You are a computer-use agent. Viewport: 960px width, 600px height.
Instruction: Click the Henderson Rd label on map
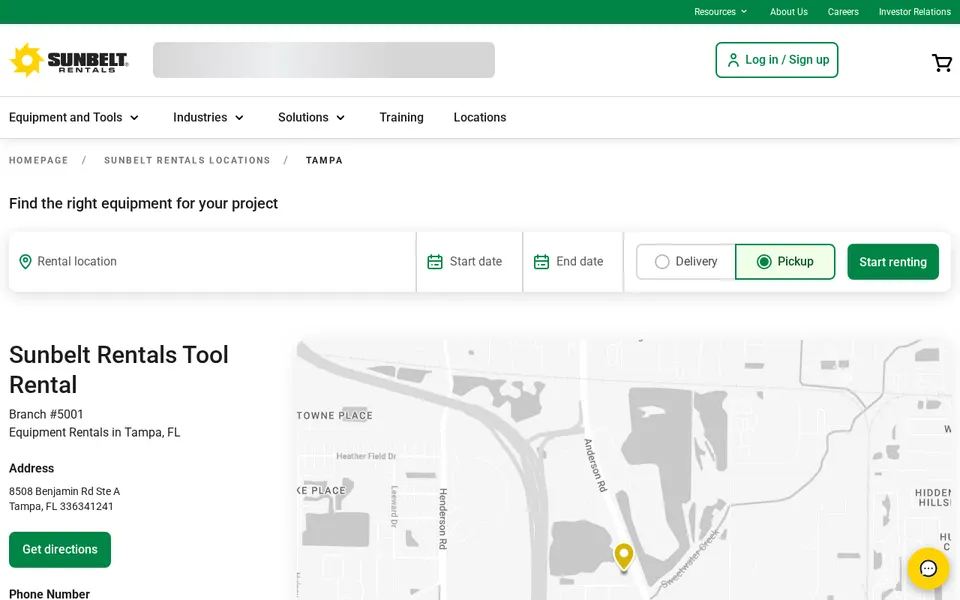(x=443, y=519)
